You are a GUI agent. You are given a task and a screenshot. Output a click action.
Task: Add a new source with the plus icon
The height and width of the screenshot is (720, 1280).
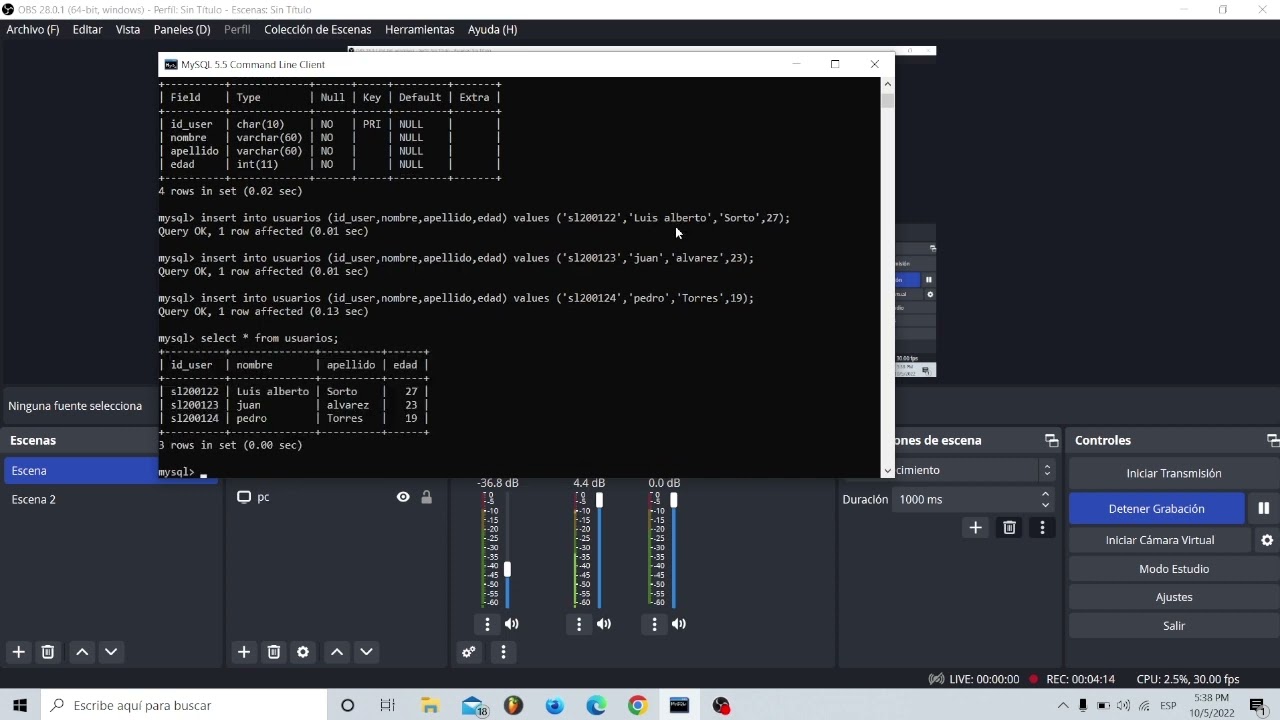pos(244,652)
